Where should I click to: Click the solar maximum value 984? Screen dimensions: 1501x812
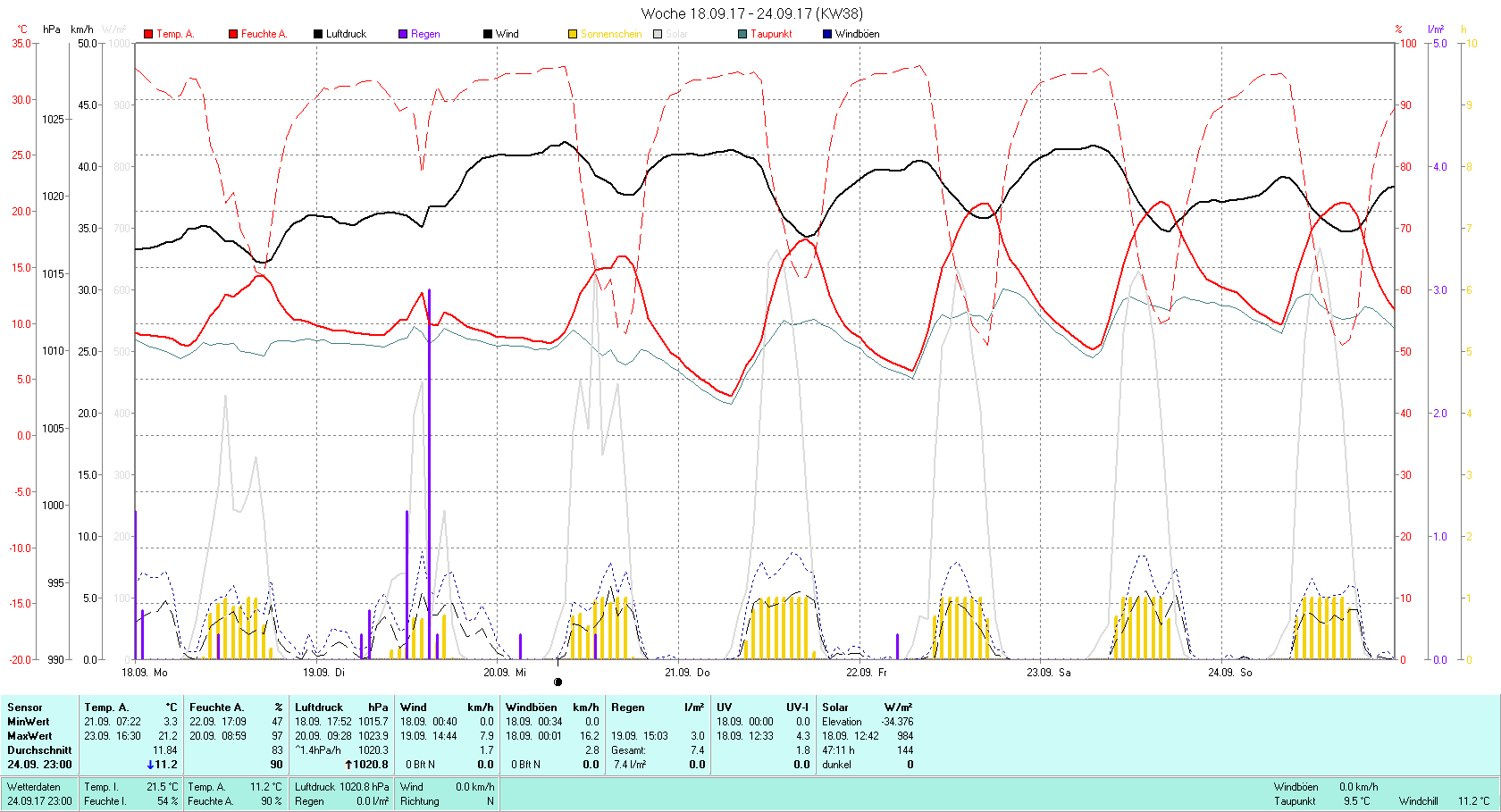coord(905,736)
